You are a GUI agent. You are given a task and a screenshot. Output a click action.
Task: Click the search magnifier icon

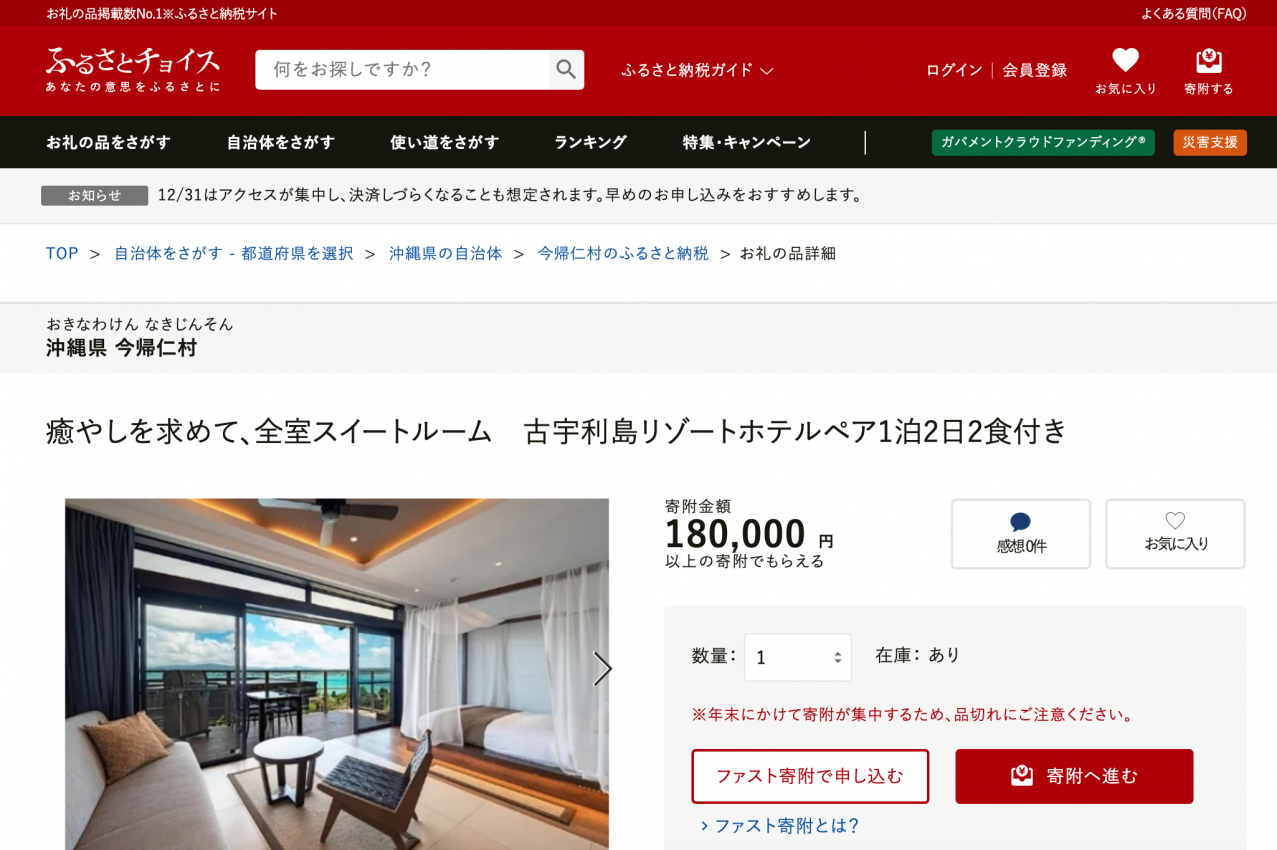coord(566,69)
